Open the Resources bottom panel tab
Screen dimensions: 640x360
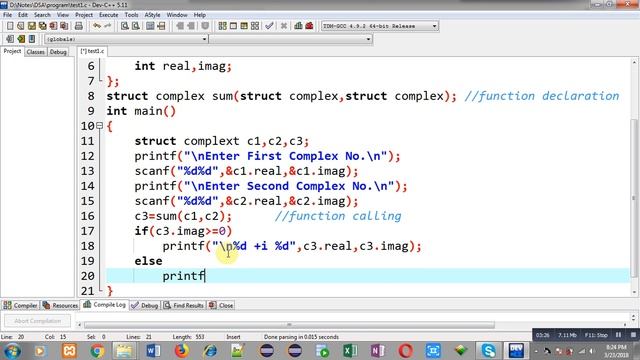(60, 305)
